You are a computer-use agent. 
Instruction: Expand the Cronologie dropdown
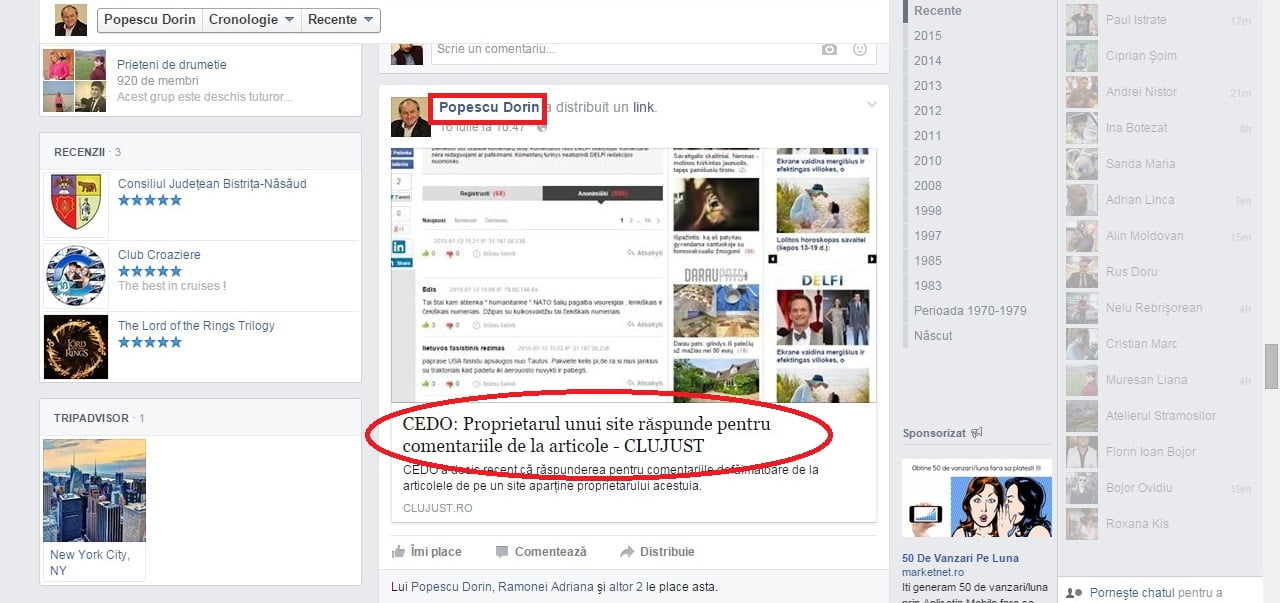(251, 19)
